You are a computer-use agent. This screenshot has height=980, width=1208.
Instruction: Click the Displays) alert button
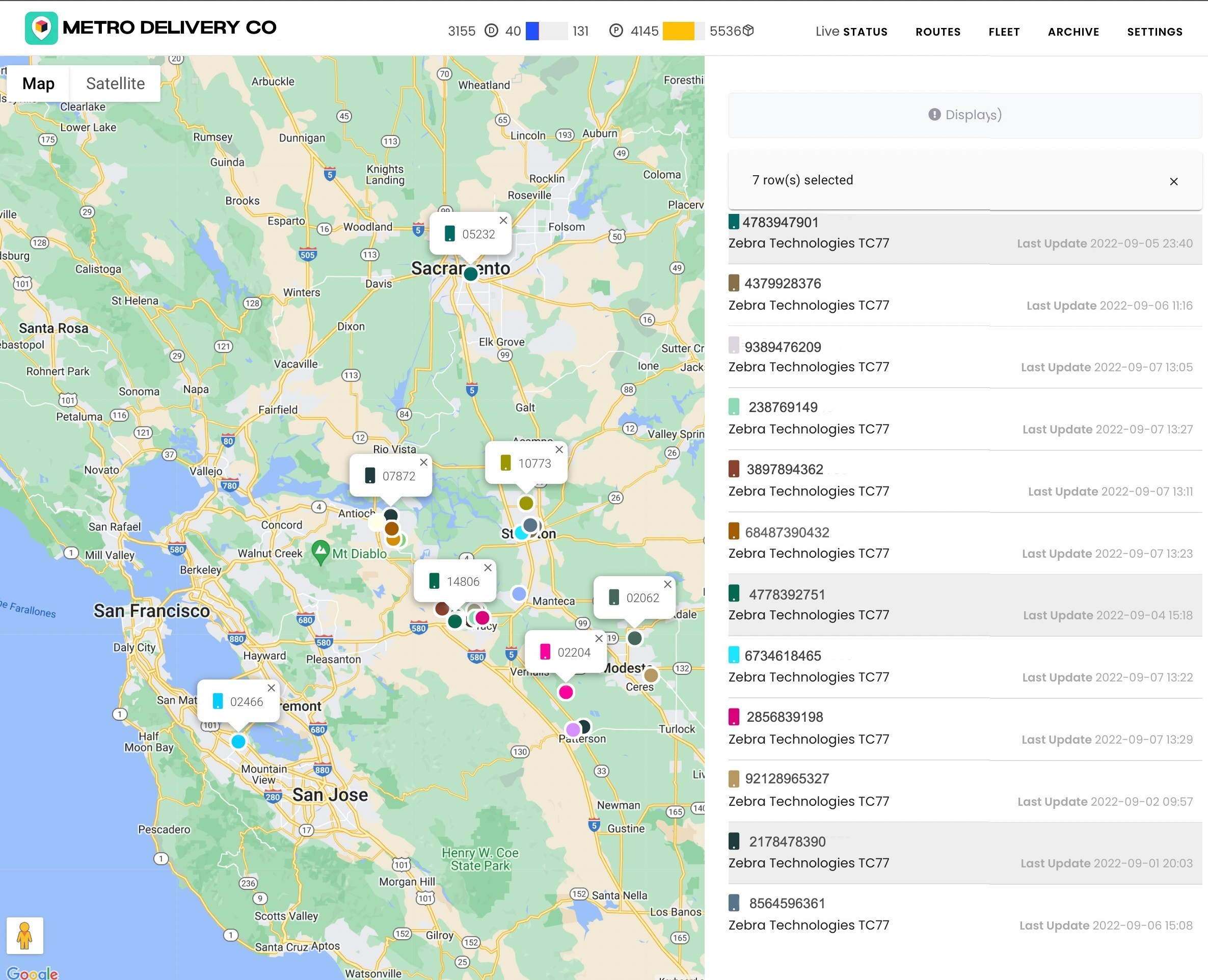tap(964, 115)
